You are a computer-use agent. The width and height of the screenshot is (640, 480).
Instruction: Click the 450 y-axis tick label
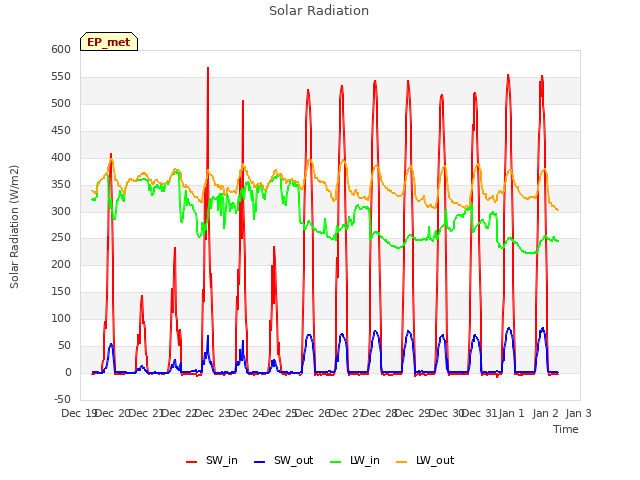[x=61, y=131]
